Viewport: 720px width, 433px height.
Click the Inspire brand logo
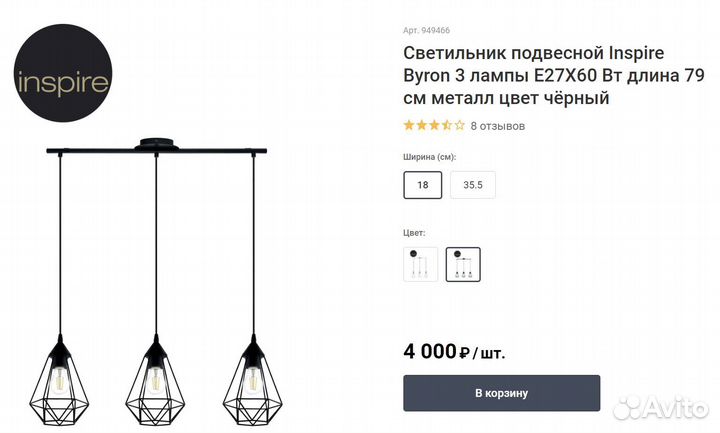(x=62, y=81)
